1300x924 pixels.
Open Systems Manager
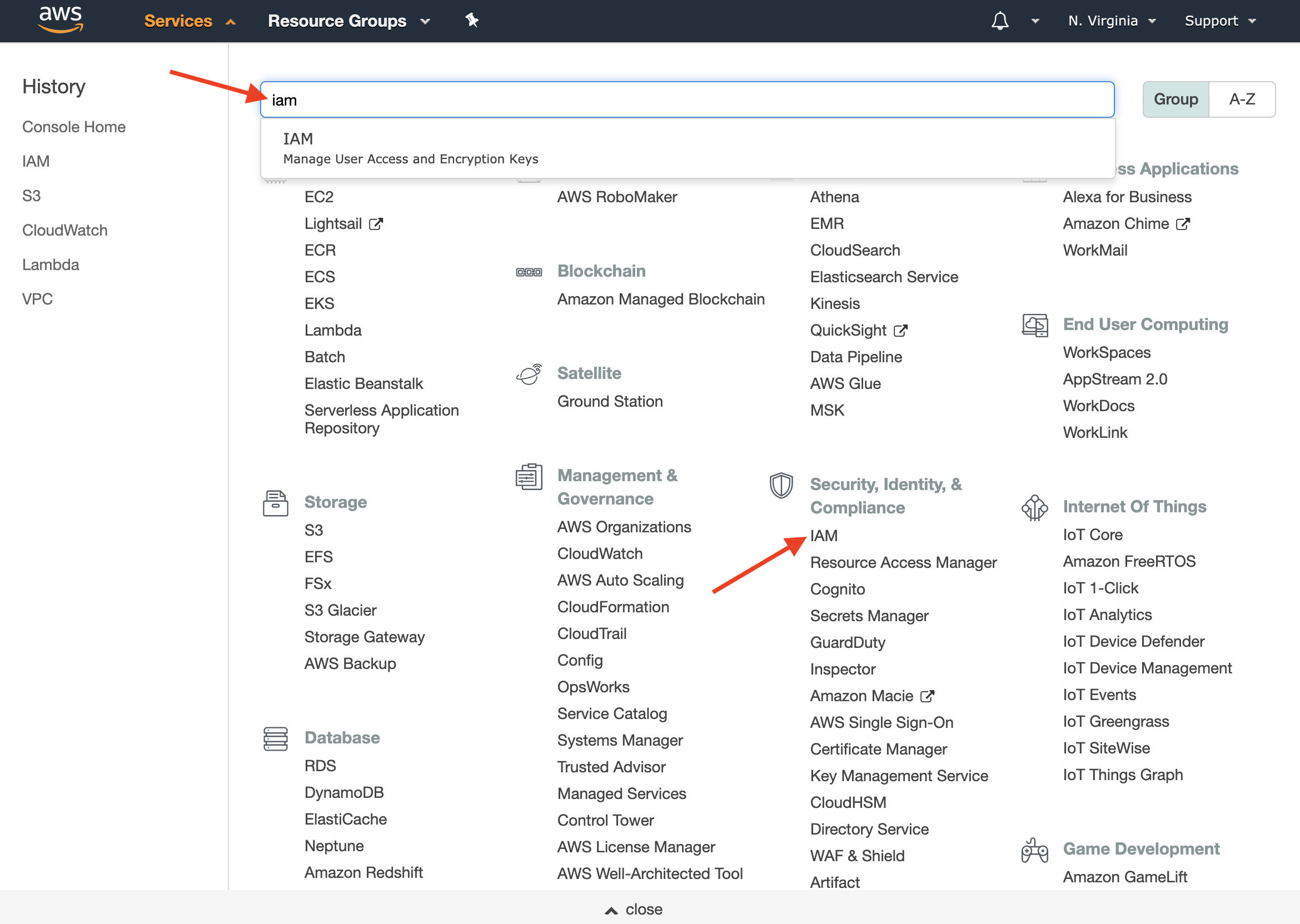pos(620,741)
